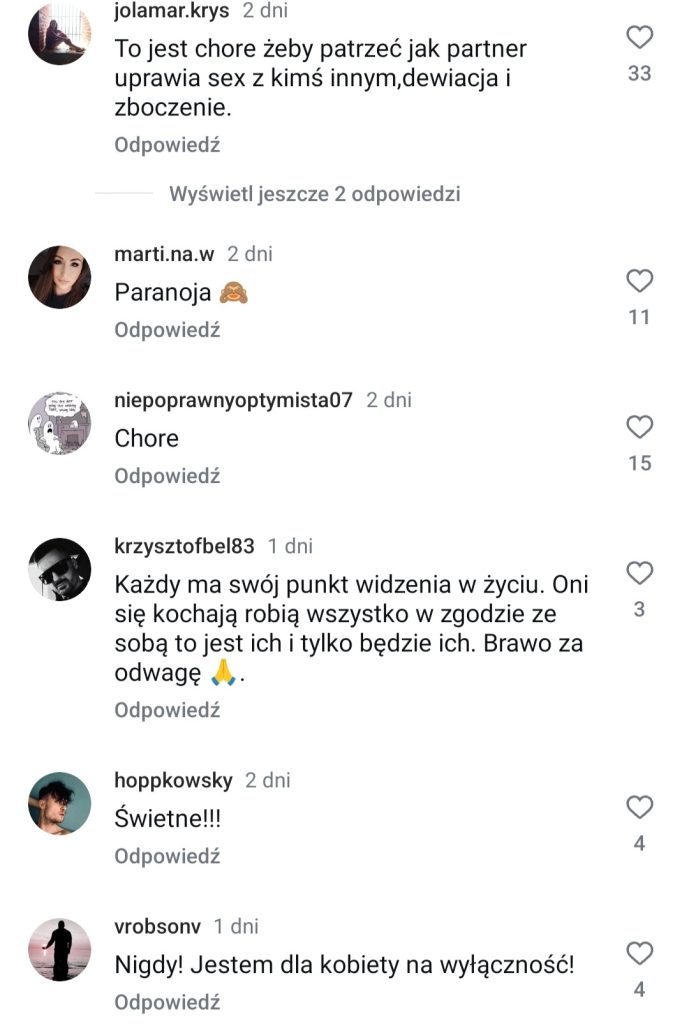Like niepoprawnyoptymista07's Chore comment
This screenshot has height=1024, width=689.
(639, 427)
